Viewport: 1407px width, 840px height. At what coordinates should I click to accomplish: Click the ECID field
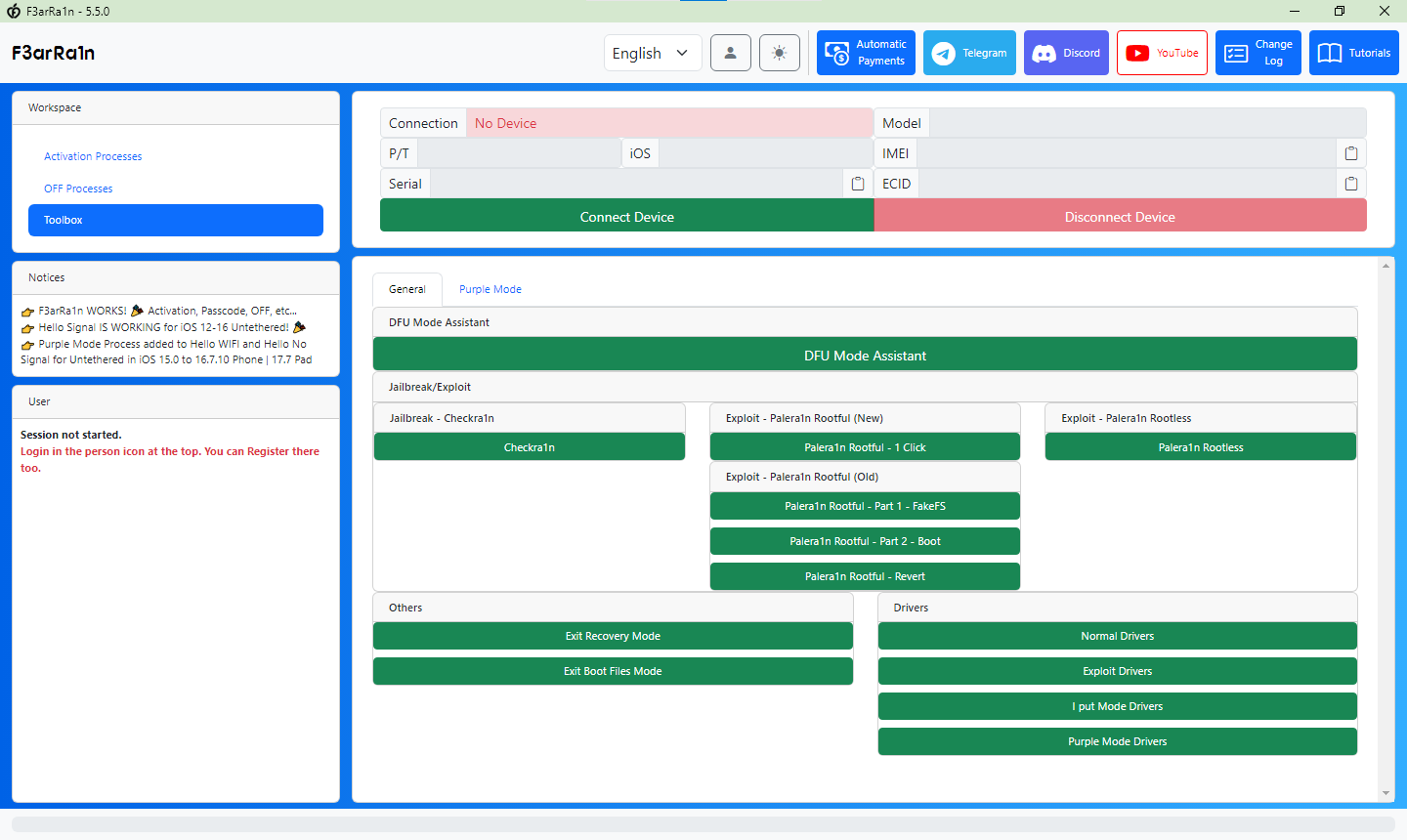click(1128, 184)
